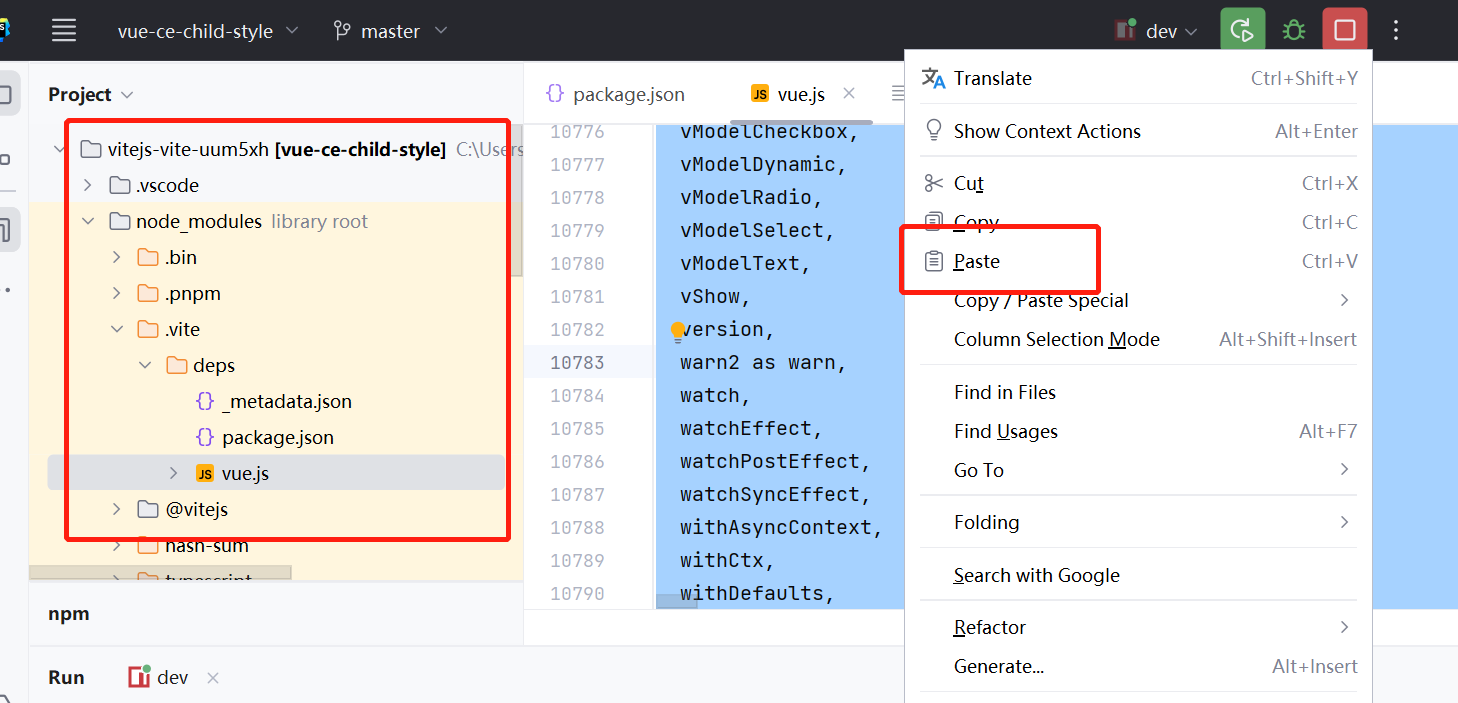Expand the @vitejs folder
The image size is (1458, 703).
click(x=117, y=509)
